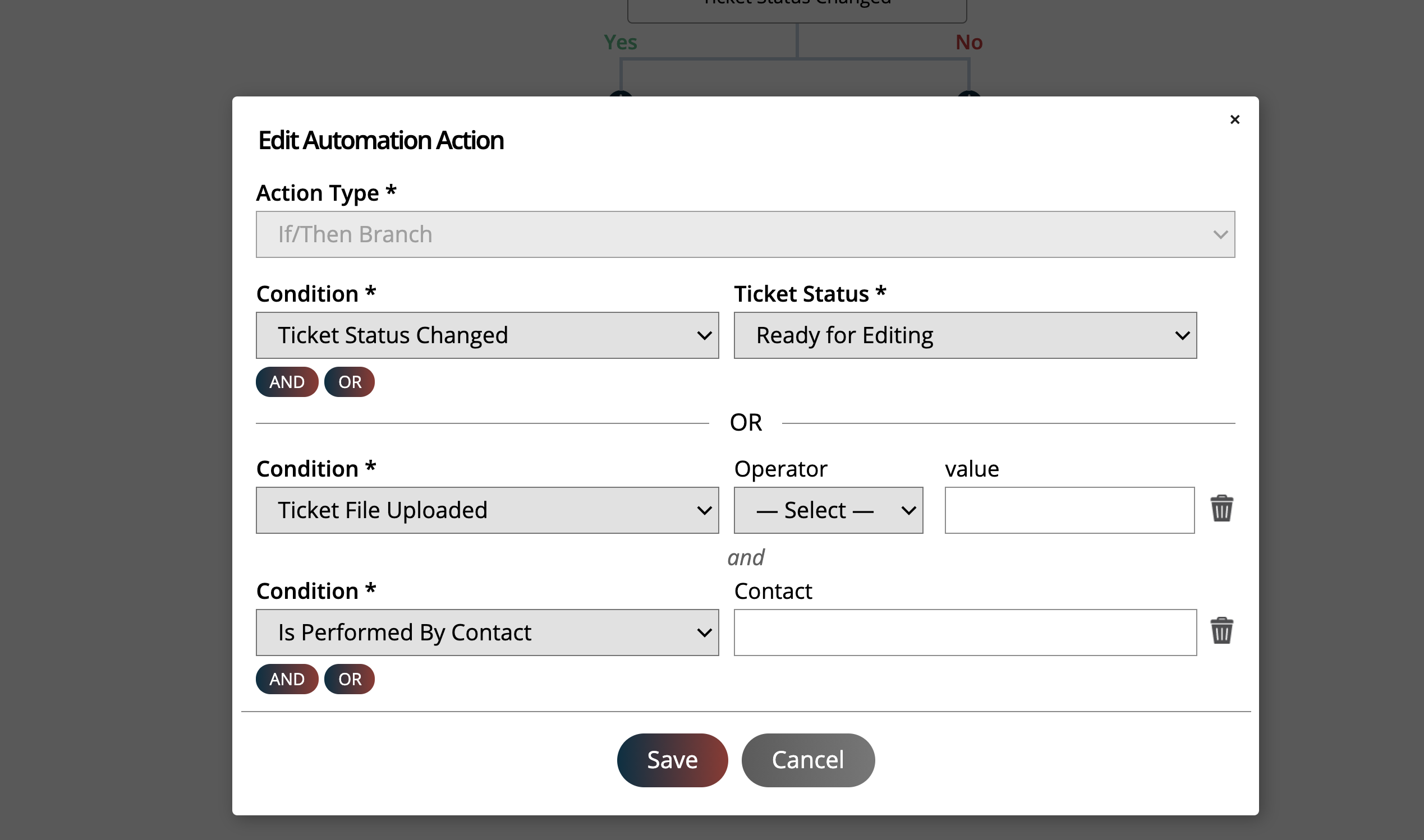Screen dimensions: 1424x840
Task: Cancel editing the automation action
Action: click(x=807, y=760)
